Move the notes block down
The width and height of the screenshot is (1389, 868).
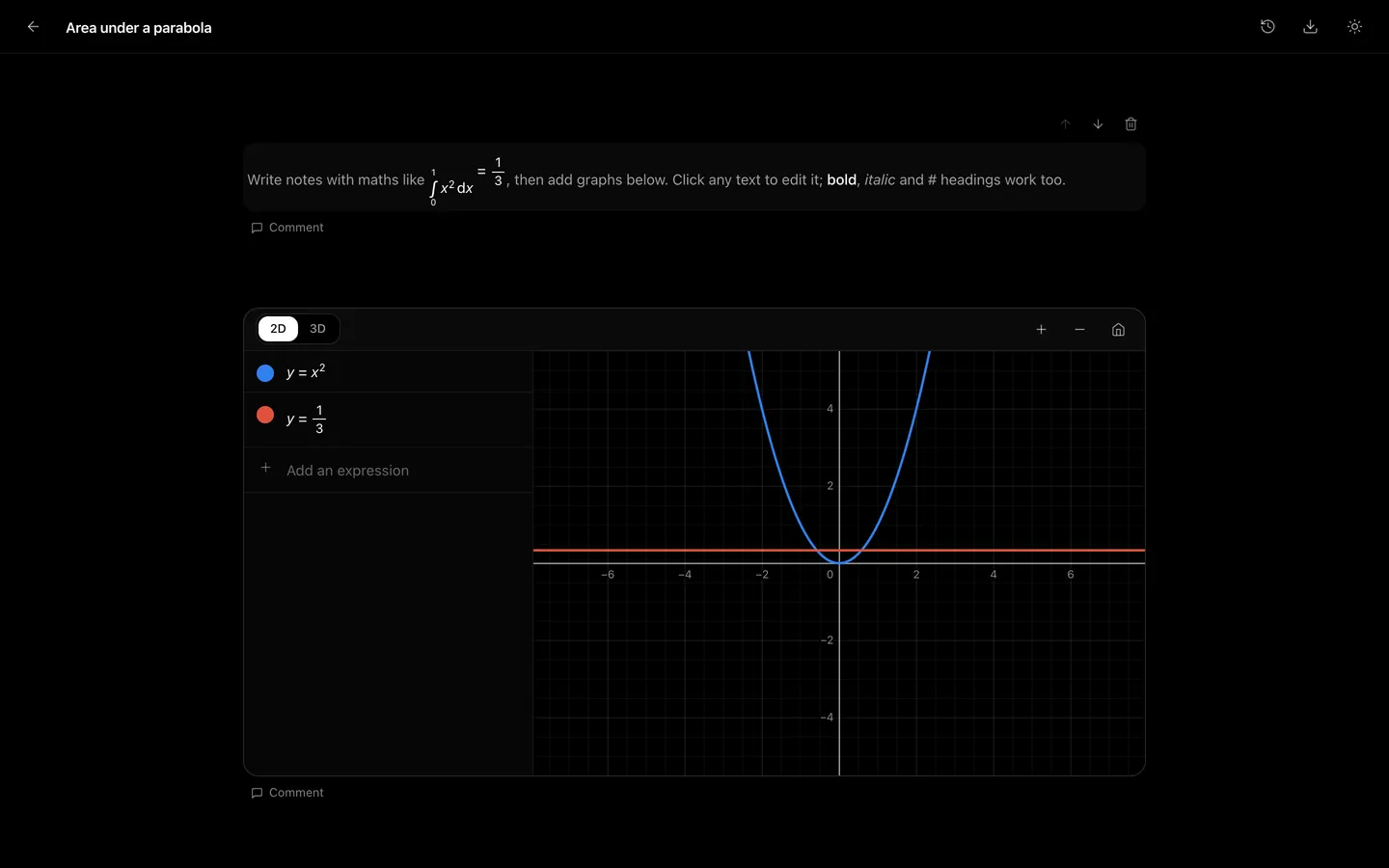[1098, 124]
